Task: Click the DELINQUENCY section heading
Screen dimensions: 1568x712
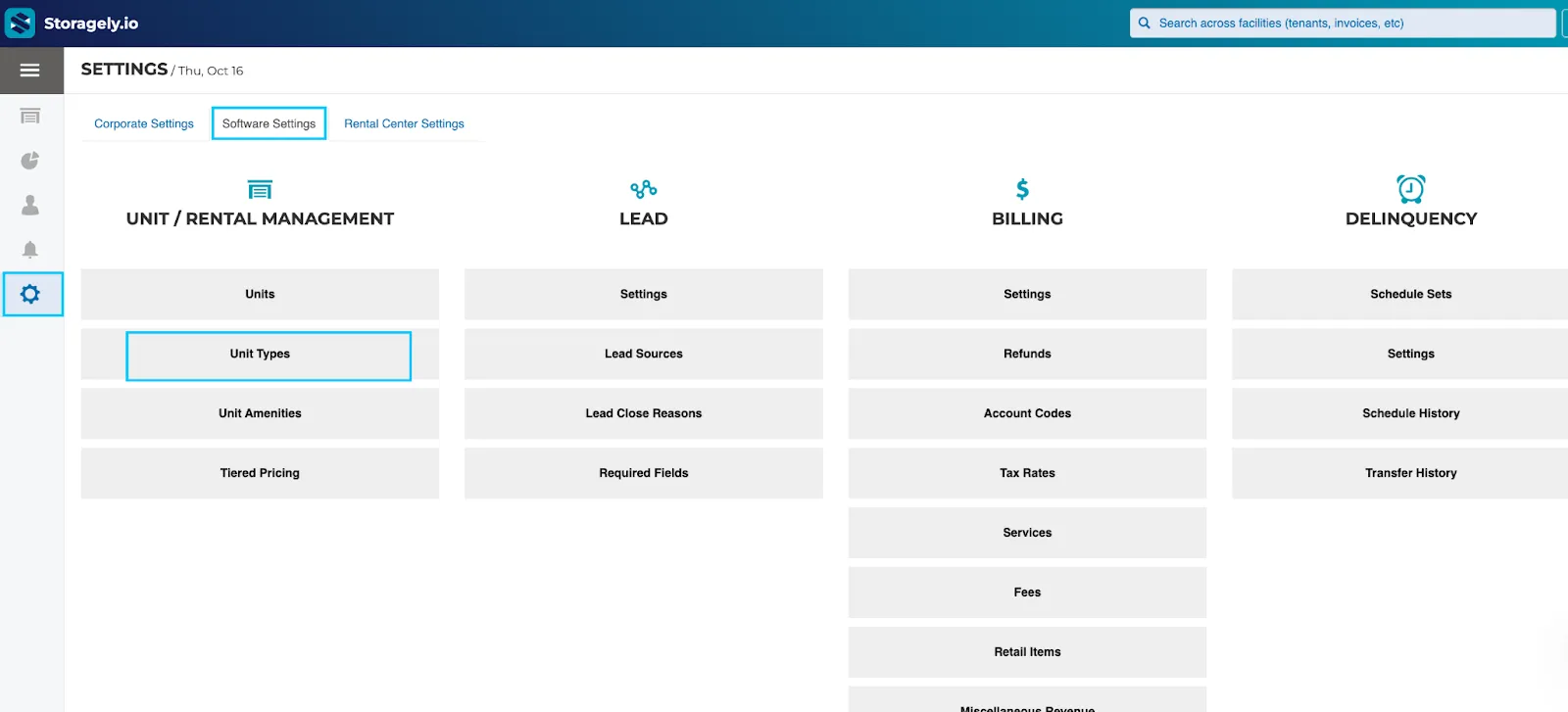Action: tap(1411, 218)
